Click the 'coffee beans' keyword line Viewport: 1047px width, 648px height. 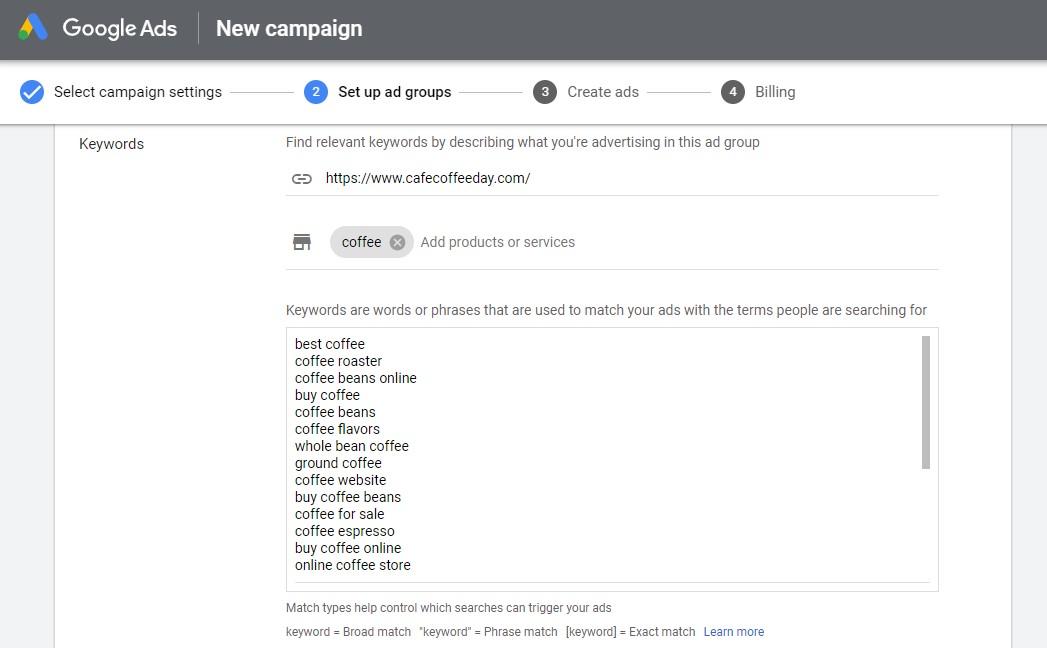coord(335,412)
